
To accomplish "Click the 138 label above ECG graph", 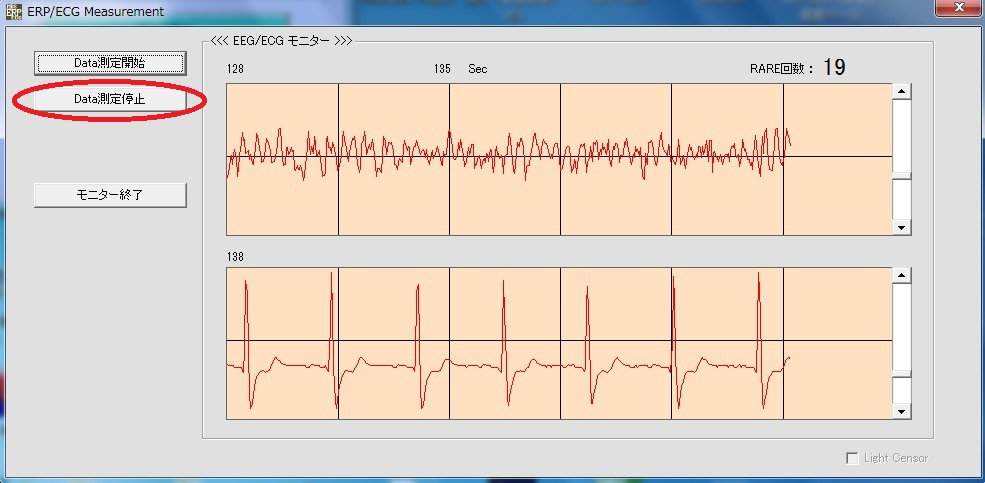I will pyautogui.click(x=236, y=257).
